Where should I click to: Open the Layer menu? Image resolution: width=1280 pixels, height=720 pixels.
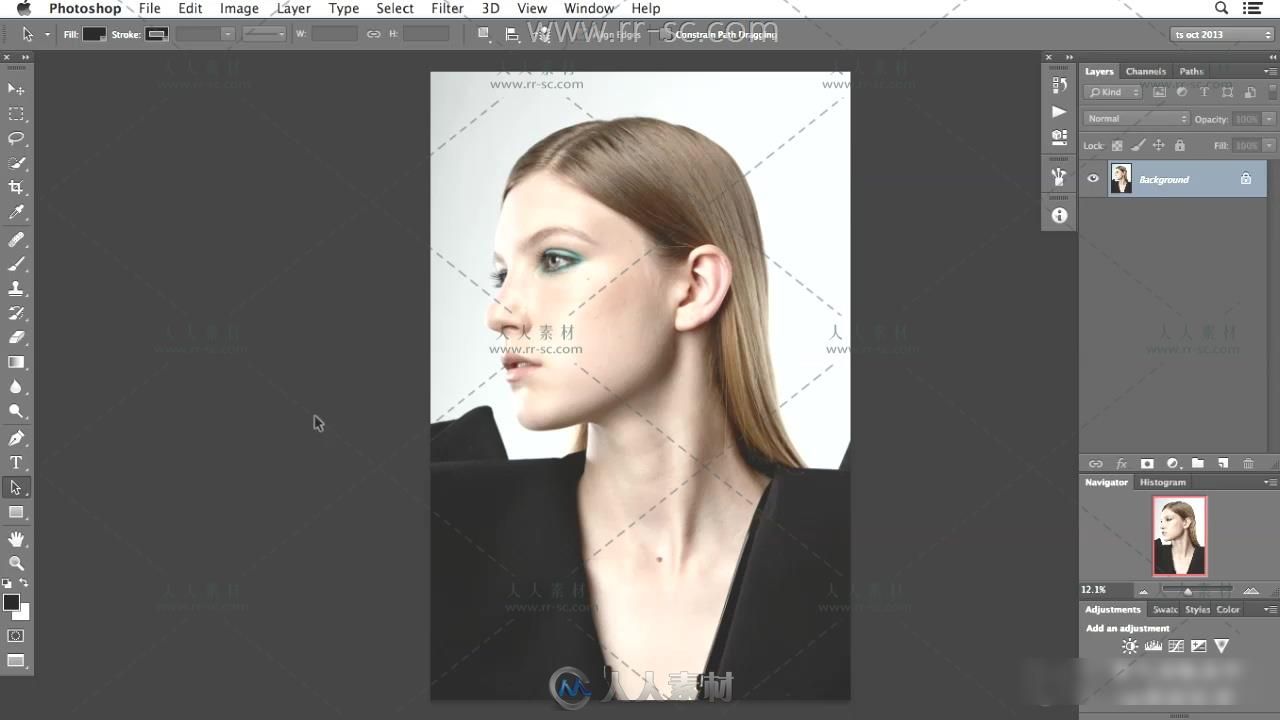tap(293, 8)
